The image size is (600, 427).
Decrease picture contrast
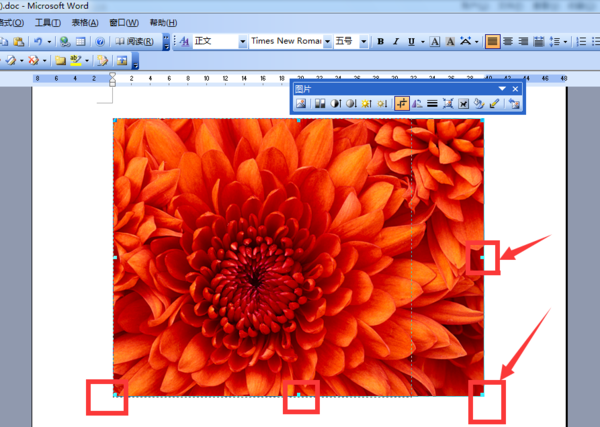tap(351, 103)
